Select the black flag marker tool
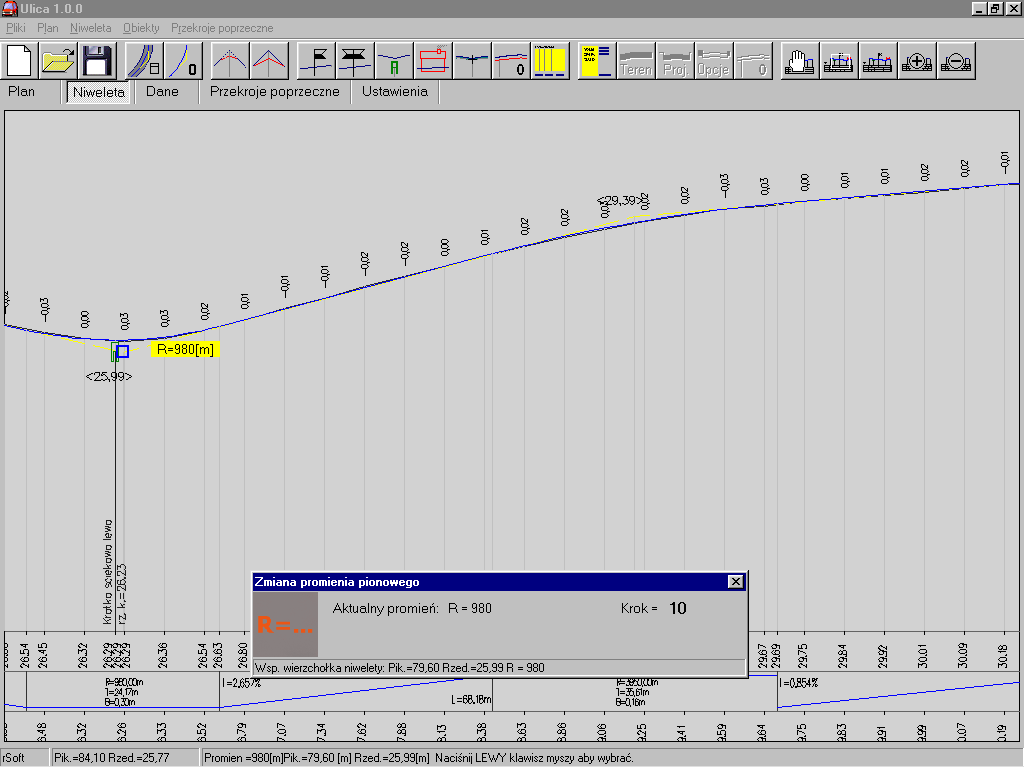The width and height of the screenshot is (1024, 768). [317, 62]
